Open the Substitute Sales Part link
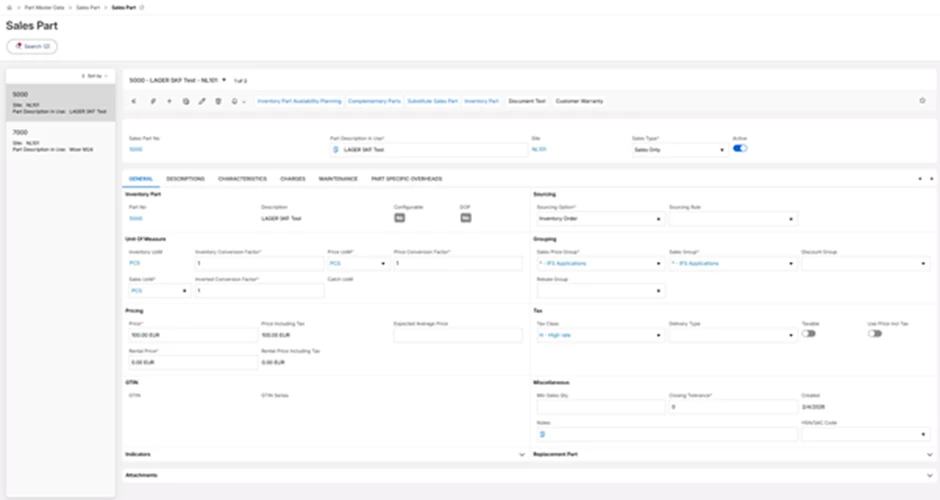The image size is (940, 500). 432,101
